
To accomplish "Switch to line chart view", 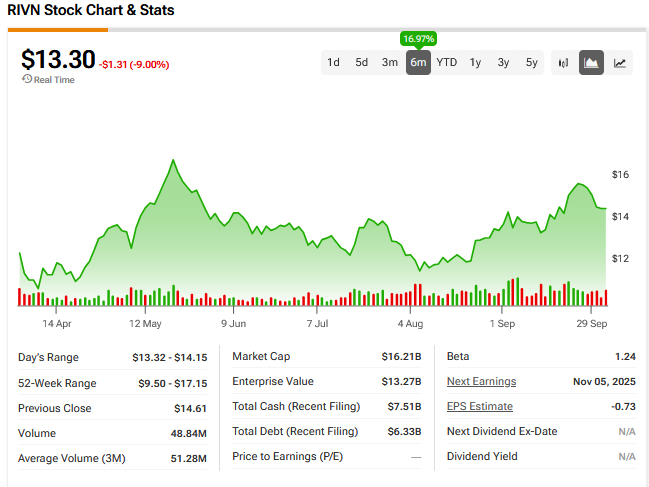I will pos(620,62).
